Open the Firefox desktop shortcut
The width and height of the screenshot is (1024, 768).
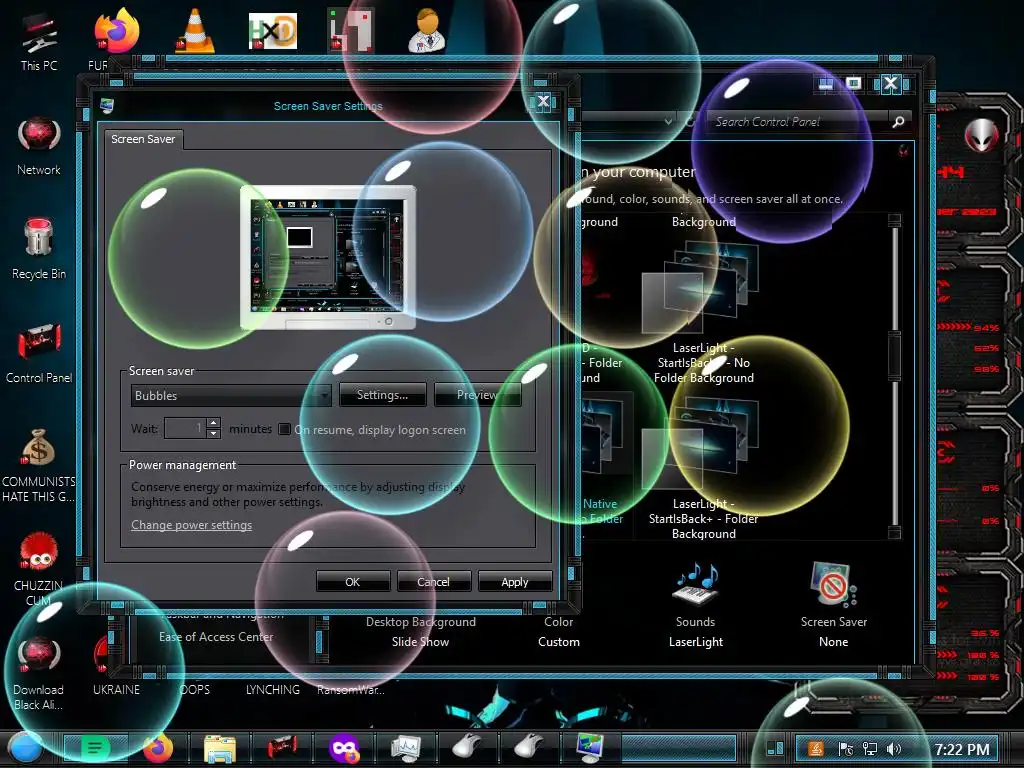[116, 33]
